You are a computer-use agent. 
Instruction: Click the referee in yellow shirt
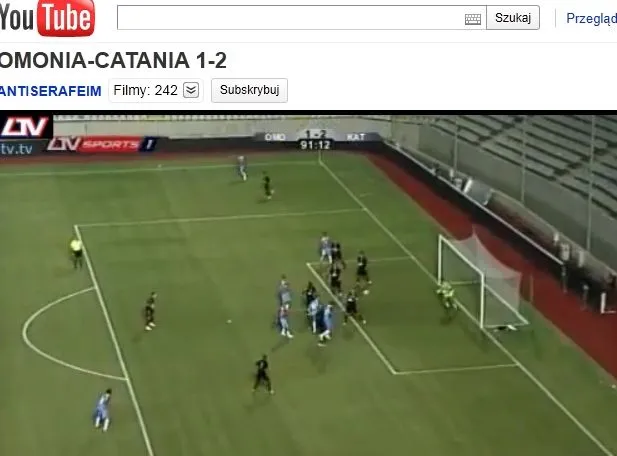(x=76, y=252)
